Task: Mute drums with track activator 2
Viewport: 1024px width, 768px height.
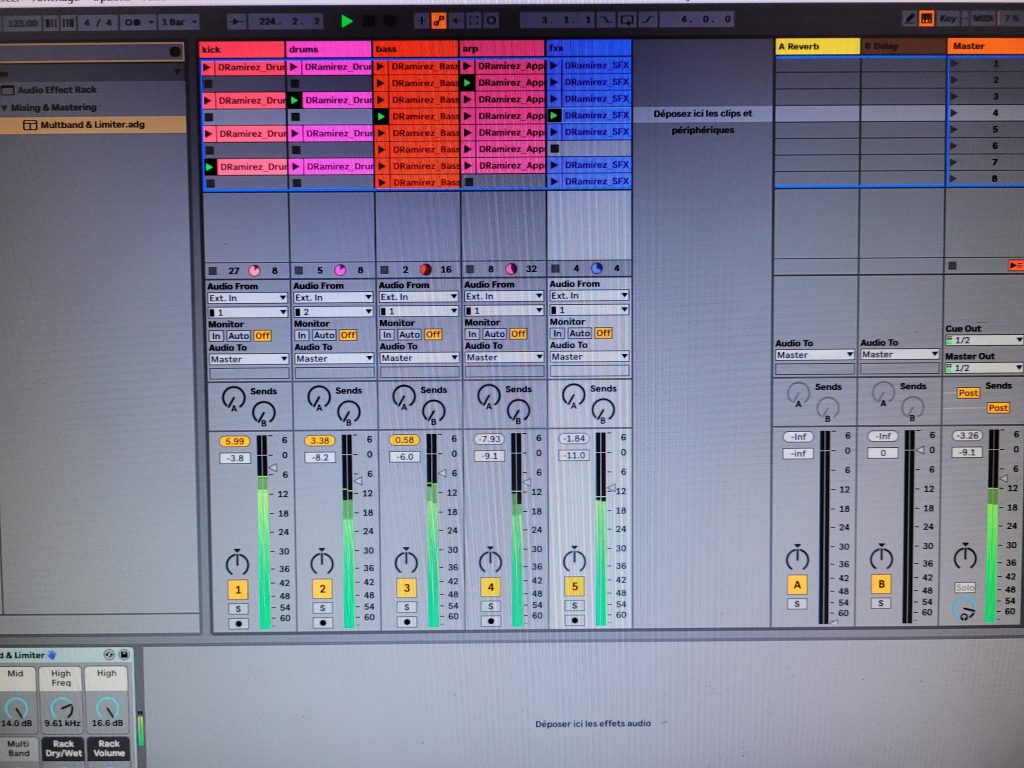Action: tap(322, 589)
